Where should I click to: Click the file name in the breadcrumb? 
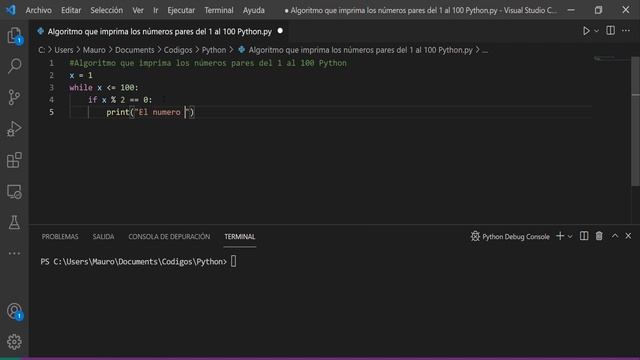[x=360, y=50]
